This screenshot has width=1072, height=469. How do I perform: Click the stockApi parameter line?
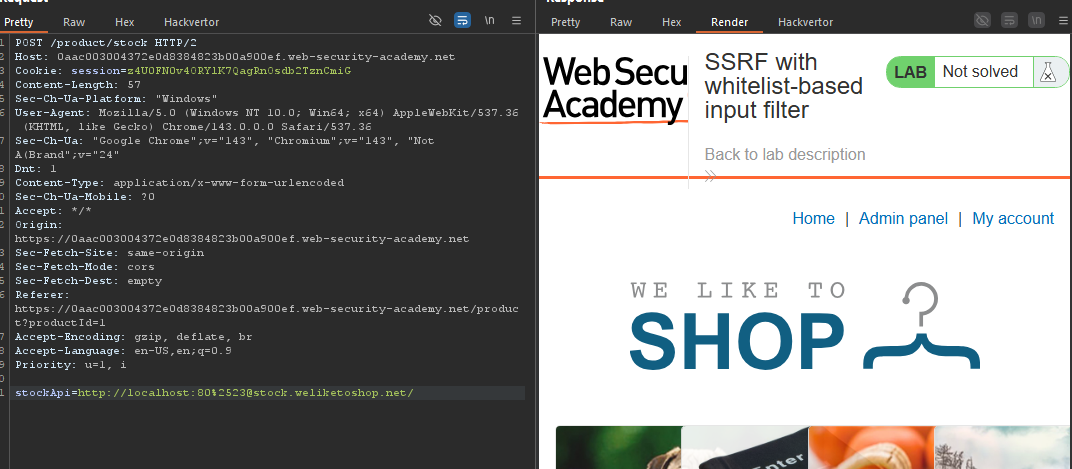pos(214,392)
